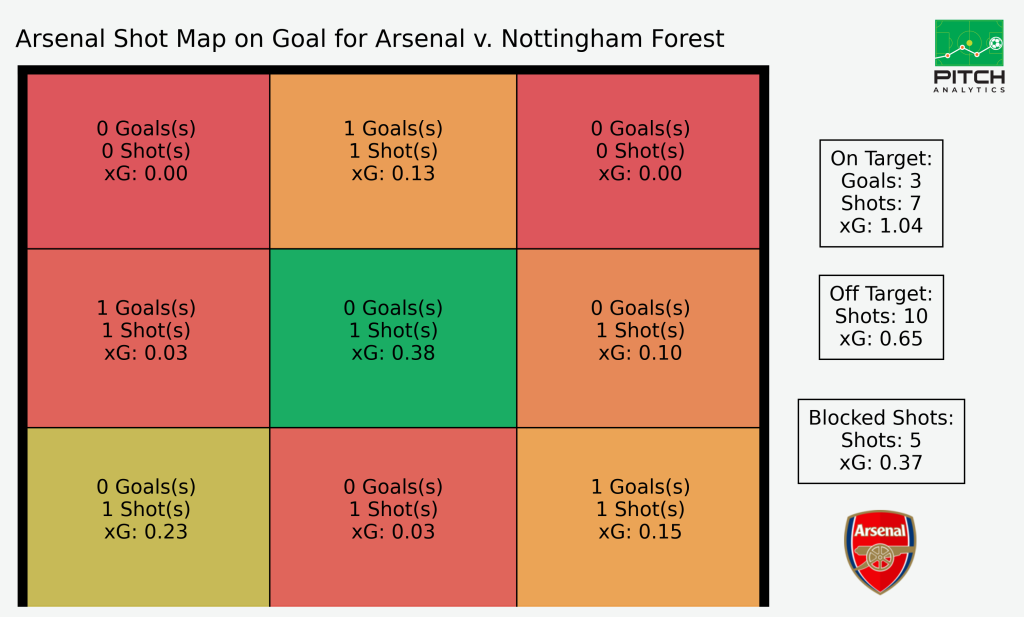Click the Arsenal club crest
Screen dimensions: 1024x617
880,552
